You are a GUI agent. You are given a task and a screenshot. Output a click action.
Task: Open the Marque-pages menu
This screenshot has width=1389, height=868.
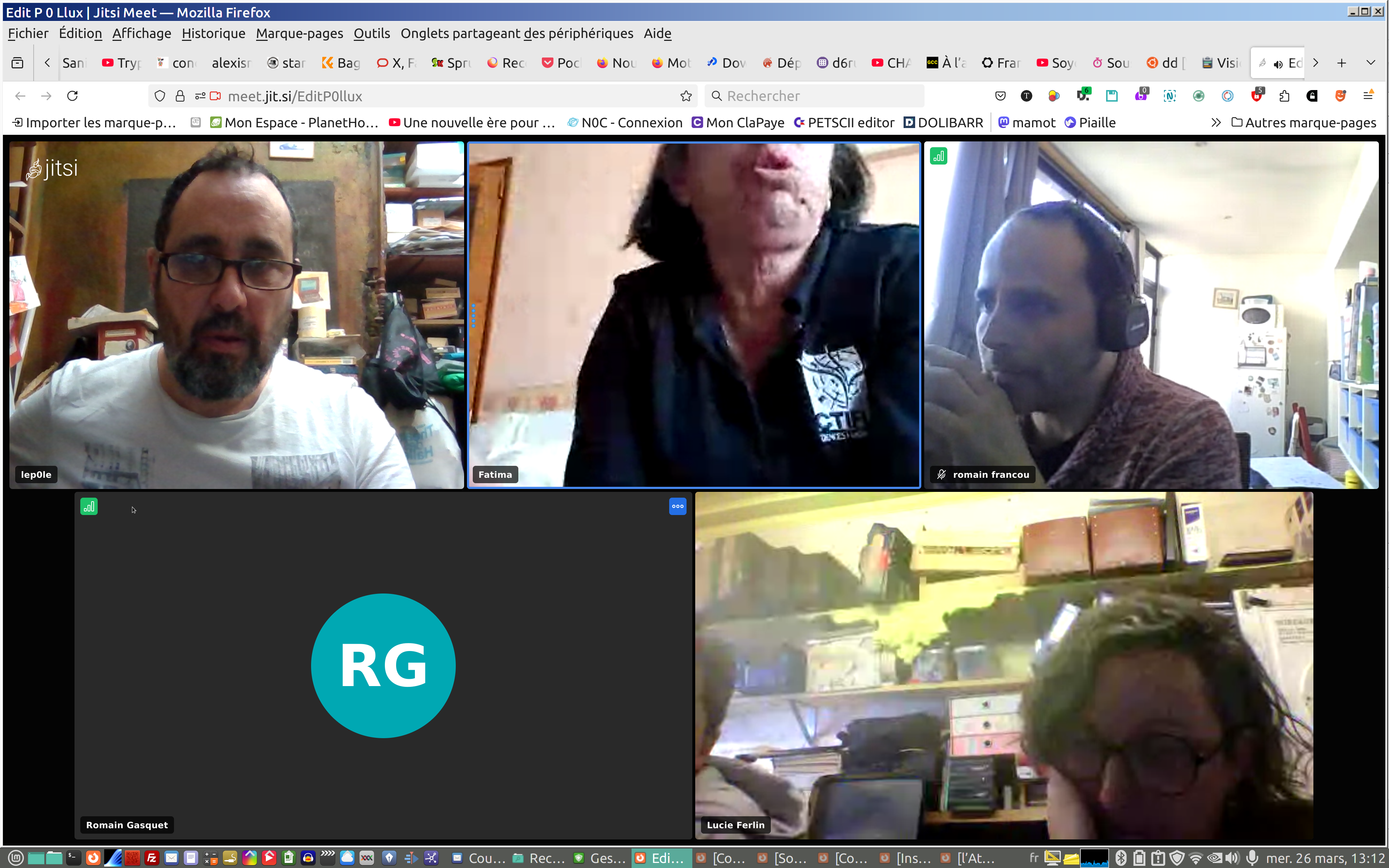pos(299,33)
